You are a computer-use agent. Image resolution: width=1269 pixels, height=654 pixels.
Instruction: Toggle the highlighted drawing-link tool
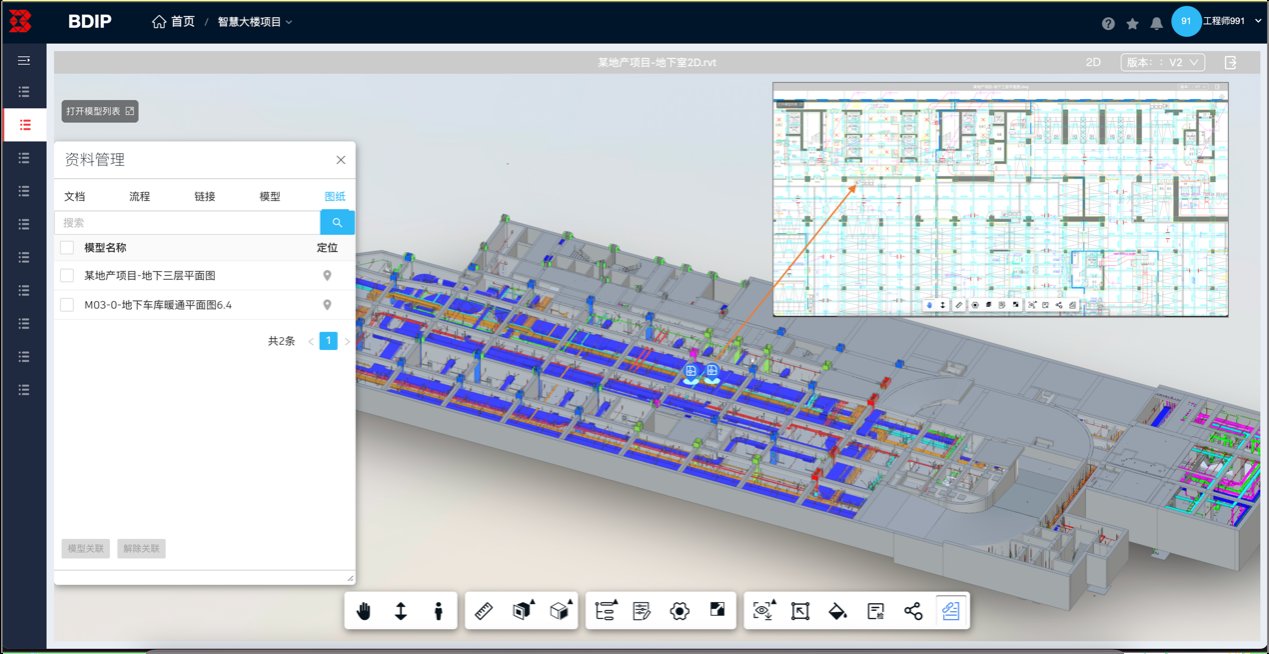951,611
